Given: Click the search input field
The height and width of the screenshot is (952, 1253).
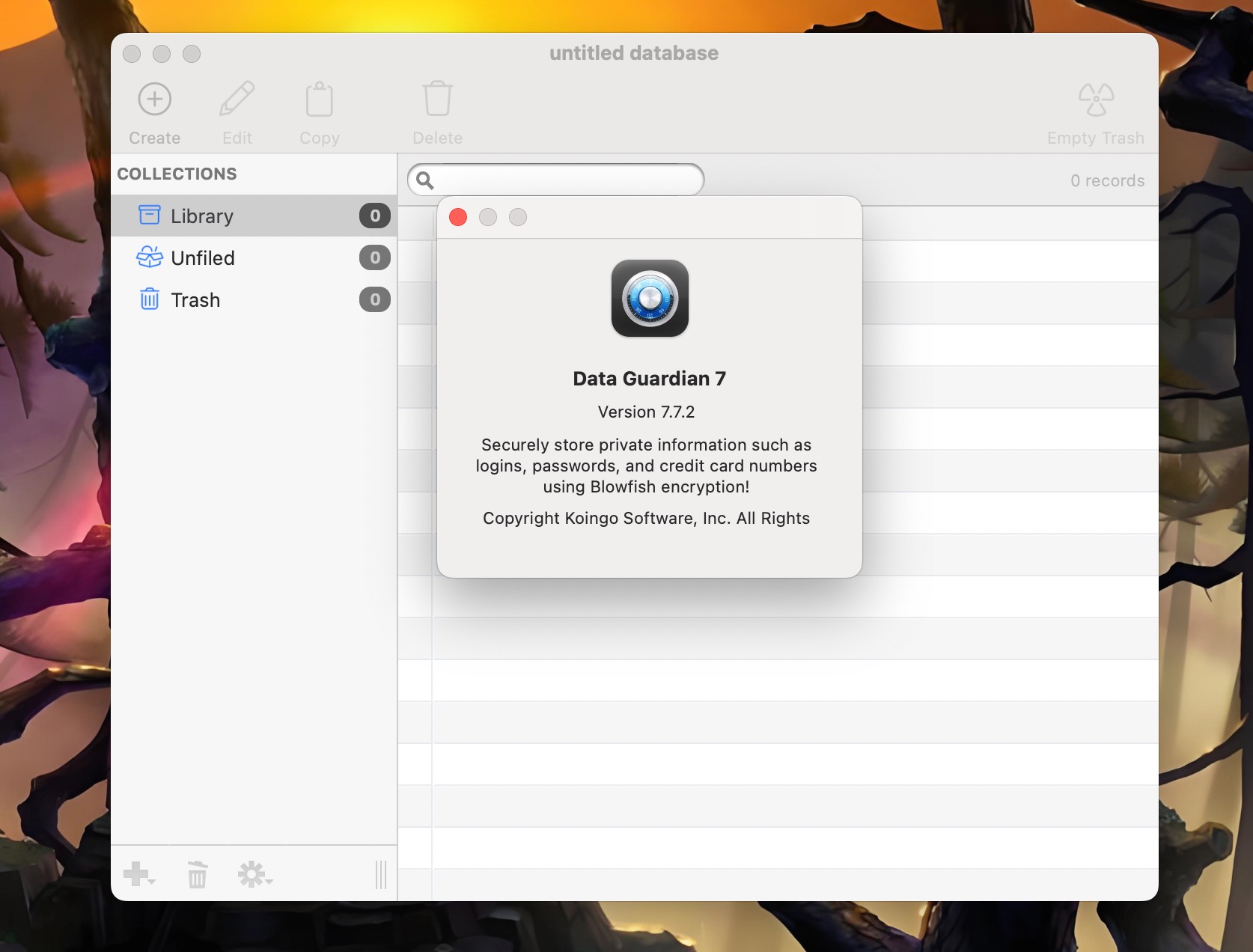Looking at the screenshot, I should 555,180.
